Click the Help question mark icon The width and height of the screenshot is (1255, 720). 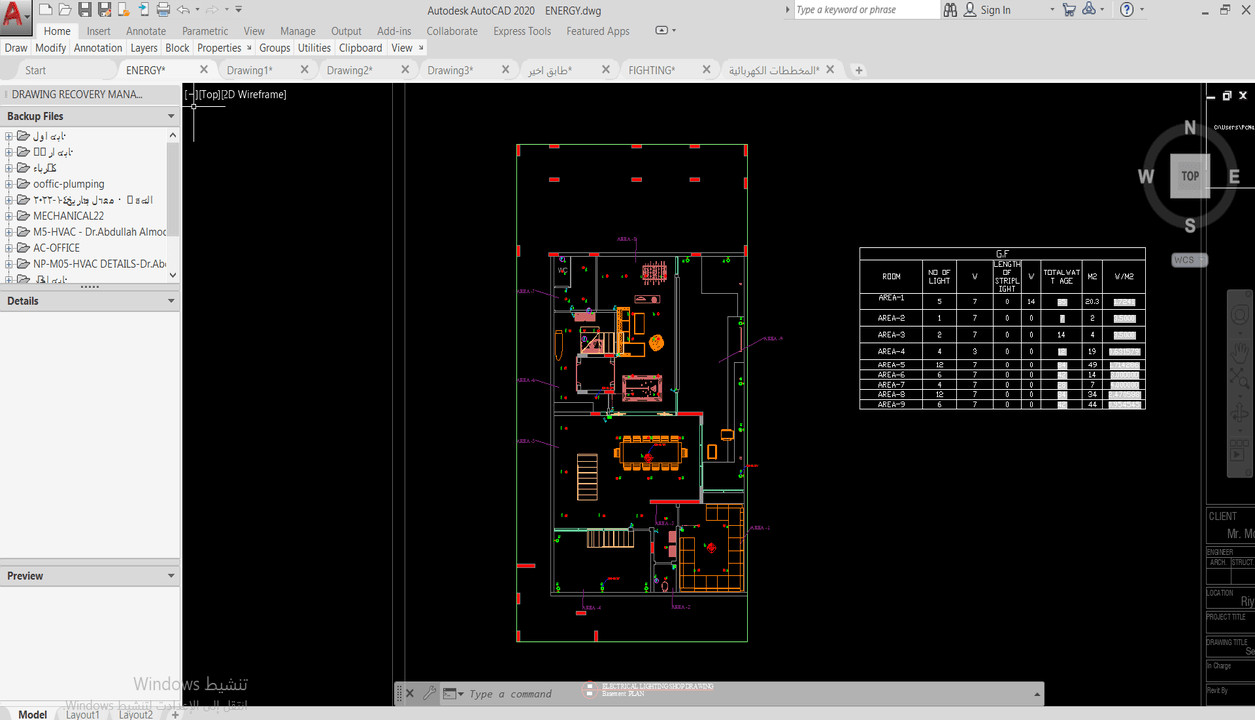(x=1127, y=10)
